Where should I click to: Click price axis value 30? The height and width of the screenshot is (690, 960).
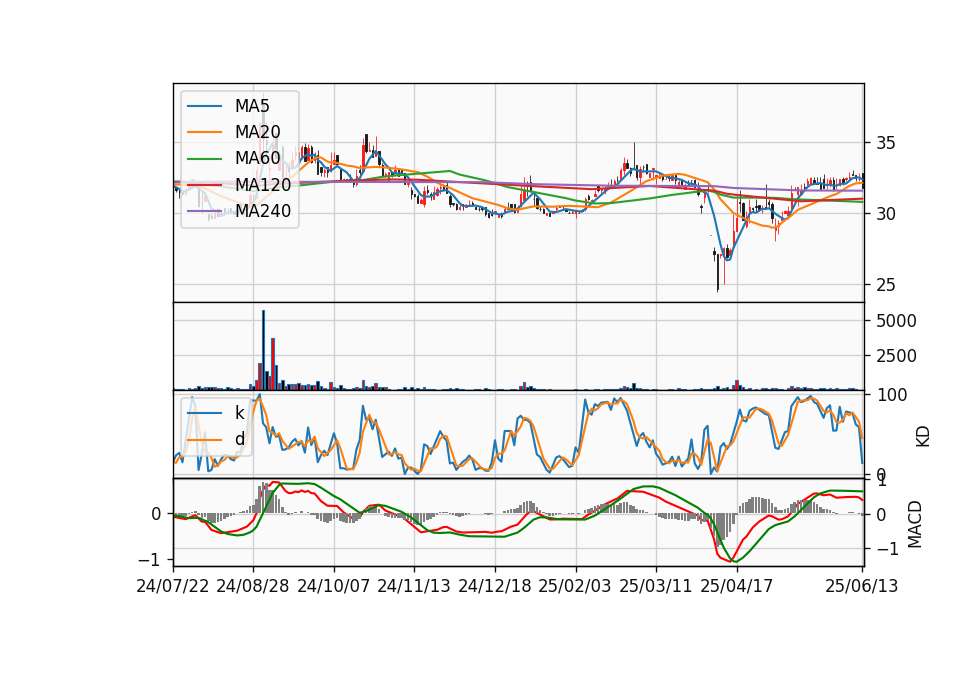click(886, 214)
